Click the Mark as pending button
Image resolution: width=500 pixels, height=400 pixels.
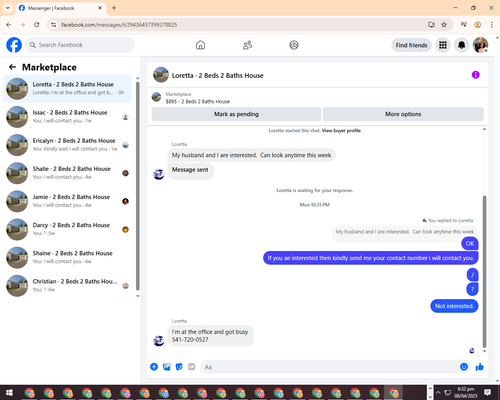[236, 114]
